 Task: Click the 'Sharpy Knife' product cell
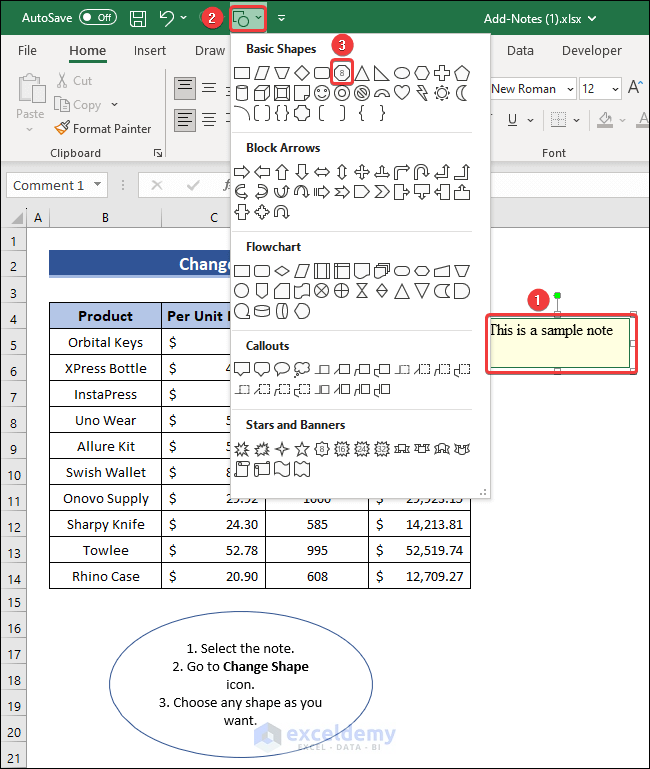pyautogui.click(x=105, y=524)
